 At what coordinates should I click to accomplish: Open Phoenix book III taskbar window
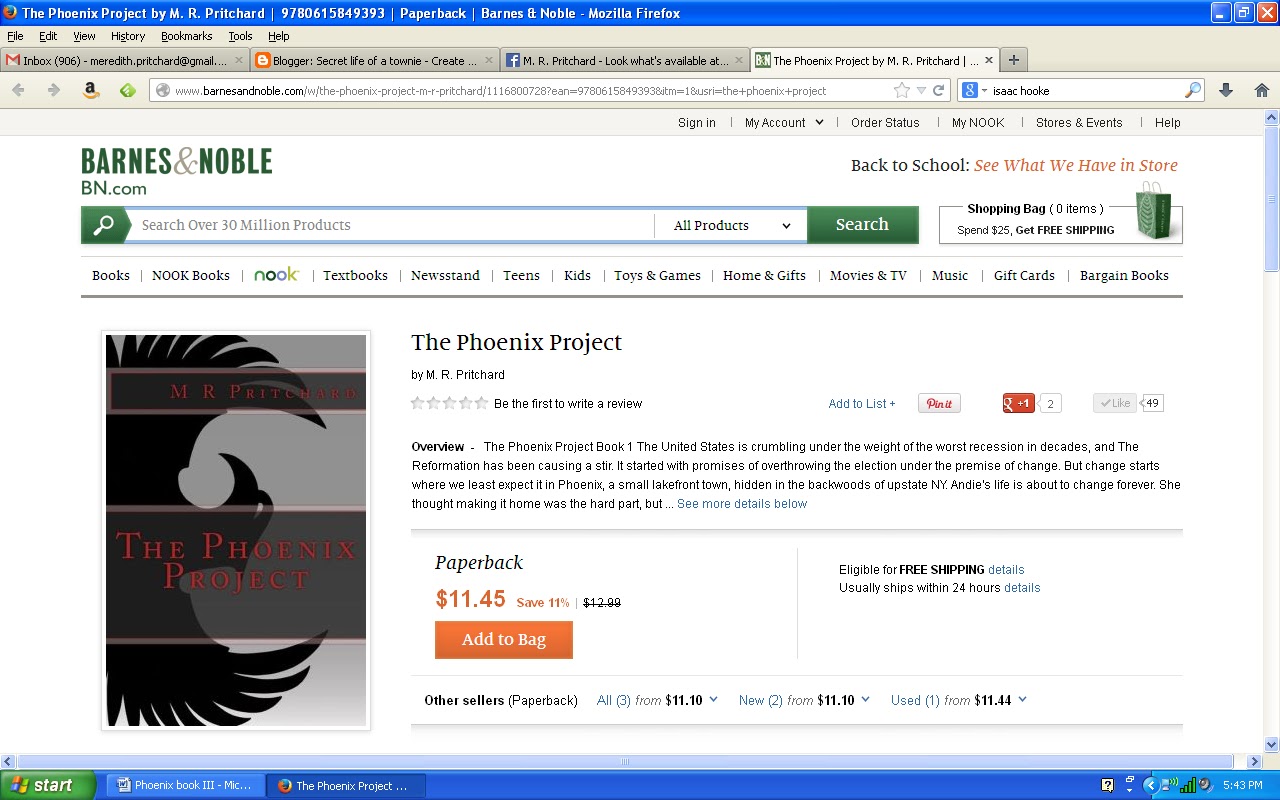(185, 785)
